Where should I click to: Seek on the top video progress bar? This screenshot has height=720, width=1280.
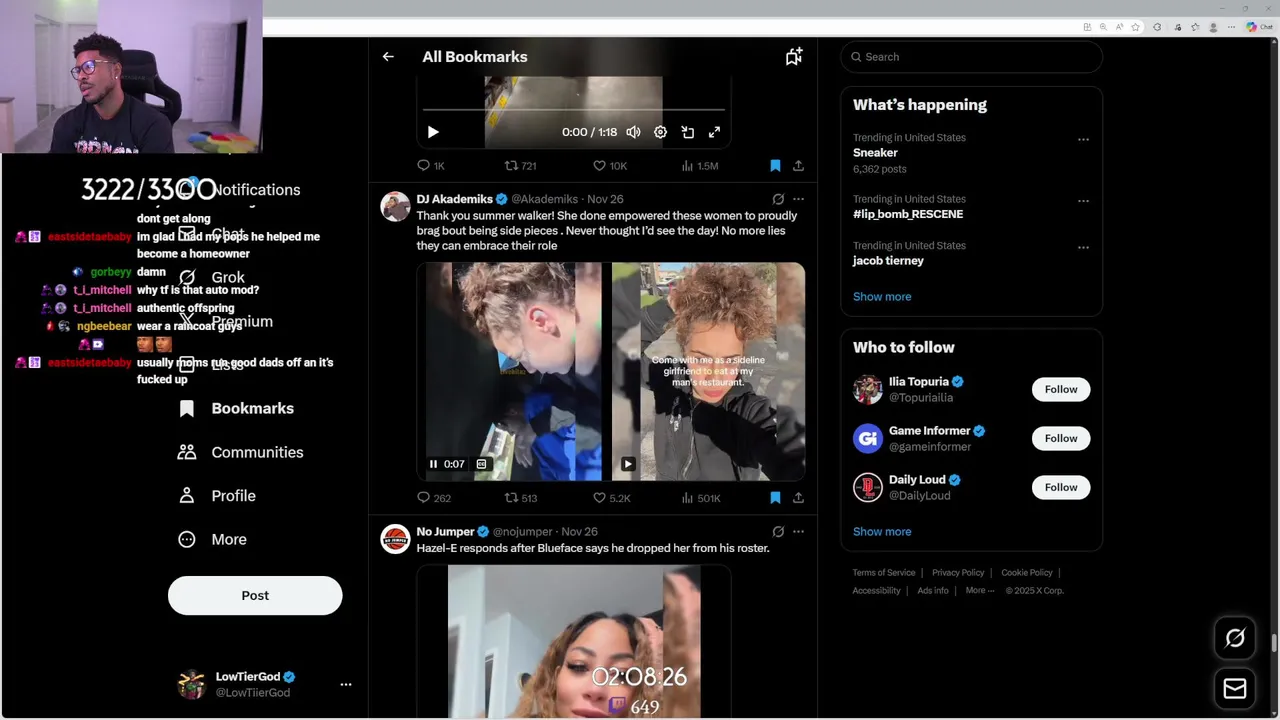tap(574, 109)
